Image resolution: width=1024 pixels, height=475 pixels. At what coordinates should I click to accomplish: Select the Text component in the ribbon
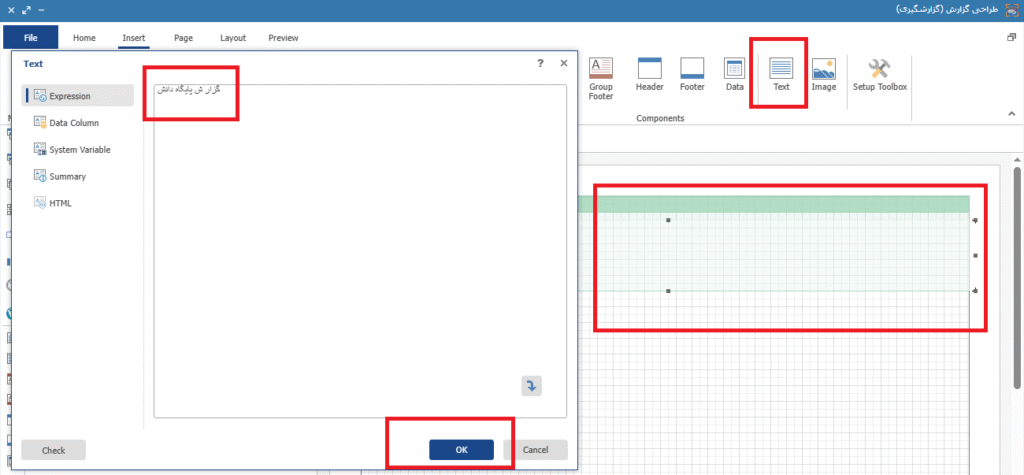point(781,74)
